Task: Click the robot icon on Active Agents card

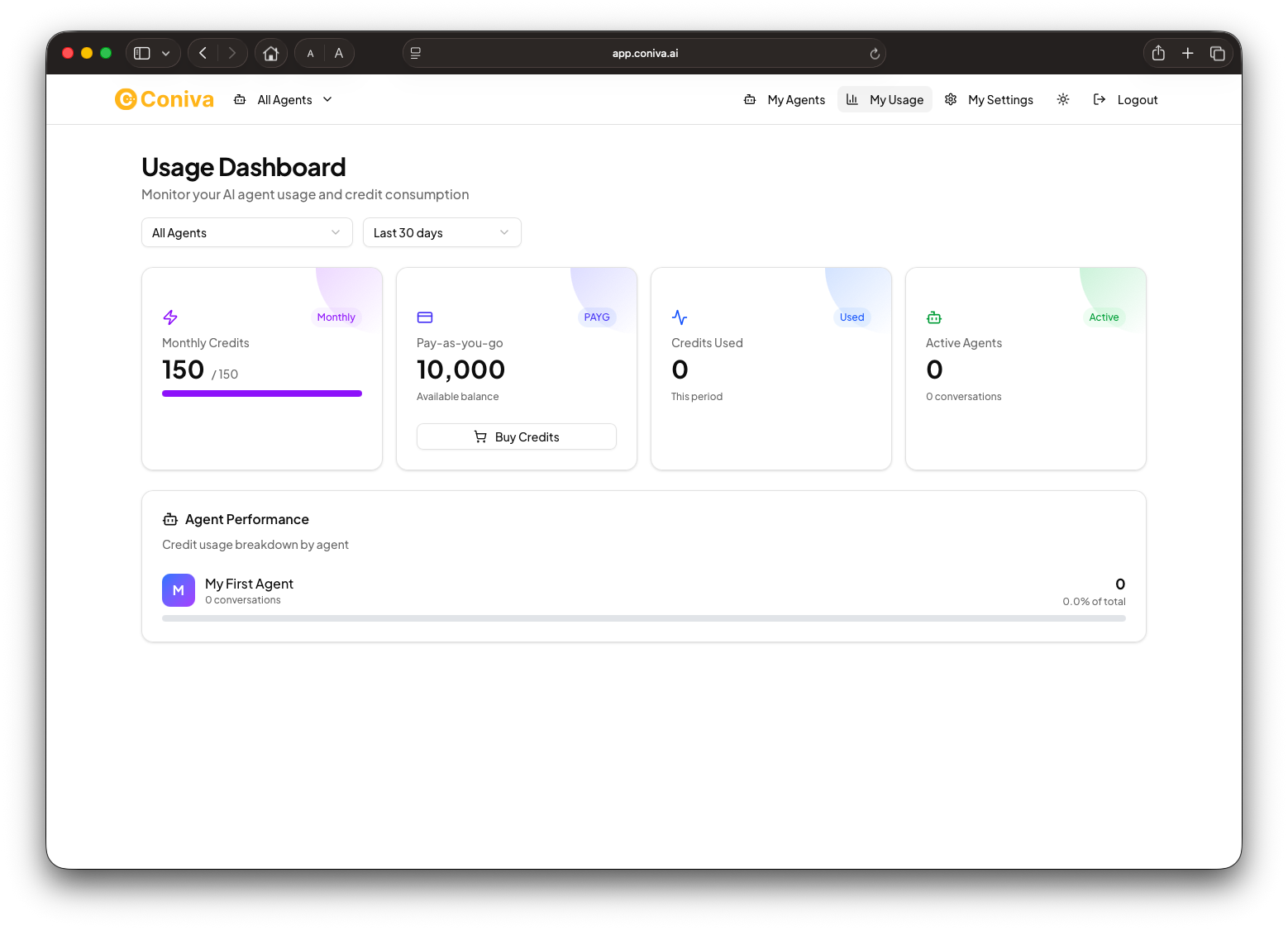Action: (934, 317)
